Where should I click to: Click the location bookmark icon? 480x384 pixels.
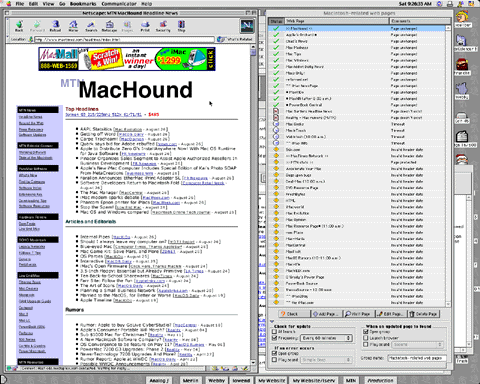point(31,39)
